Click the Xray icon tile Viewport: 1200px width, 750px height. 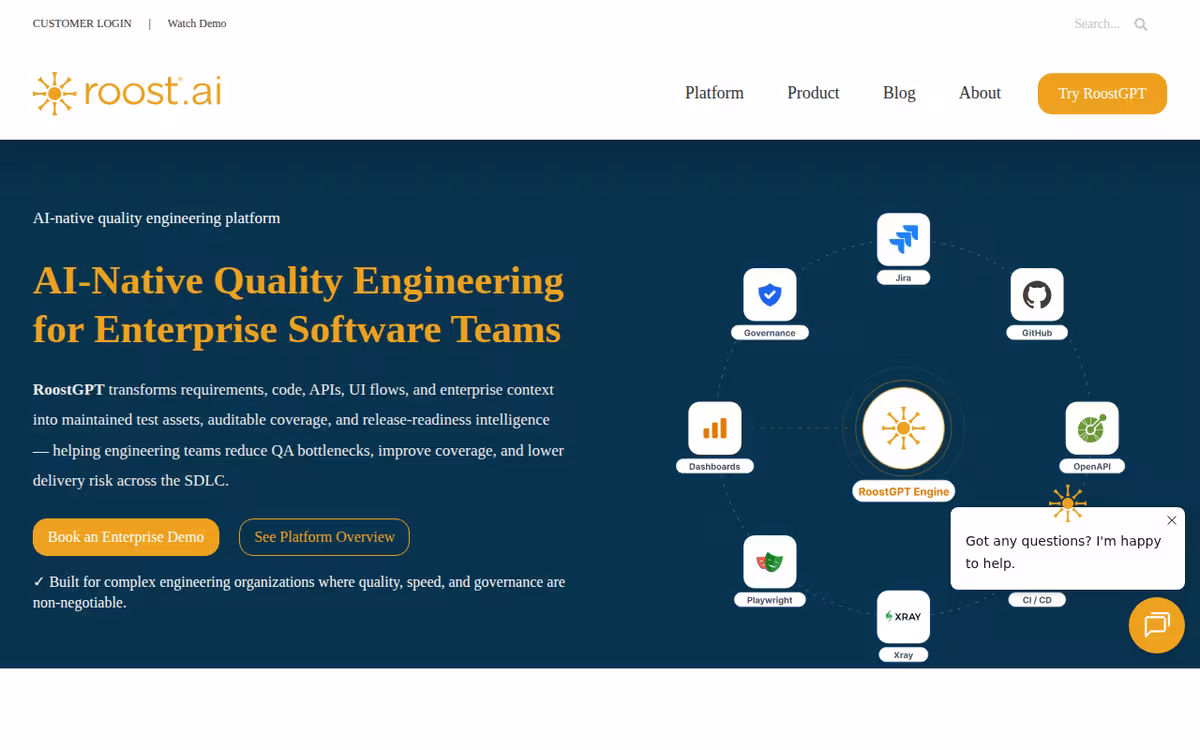click(903, 617)
